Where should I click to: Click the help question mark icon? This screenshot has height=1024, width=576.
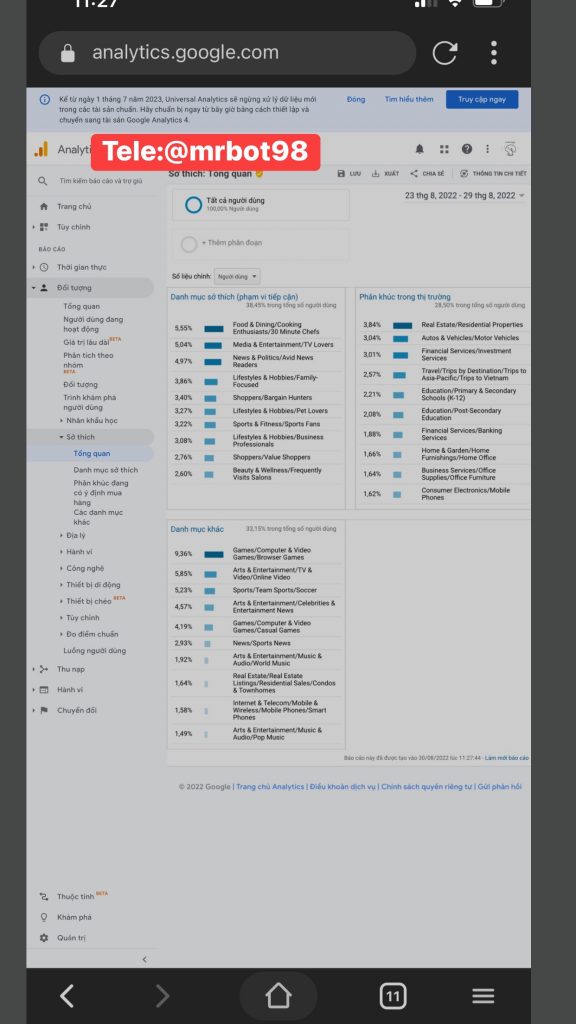(467, 150)
